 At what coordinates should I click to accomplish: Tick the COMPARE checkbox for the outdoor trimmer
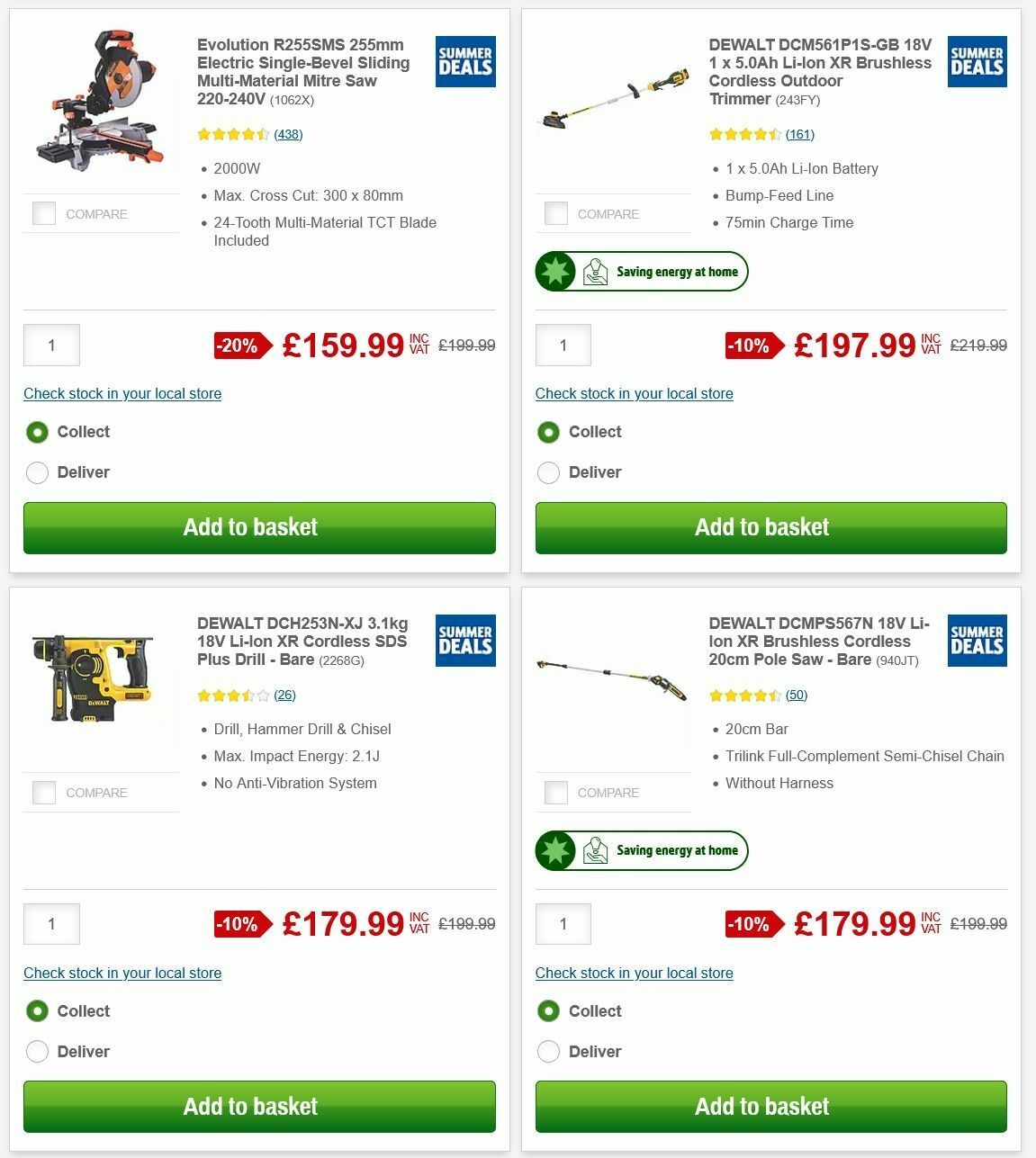coord(555,213)
